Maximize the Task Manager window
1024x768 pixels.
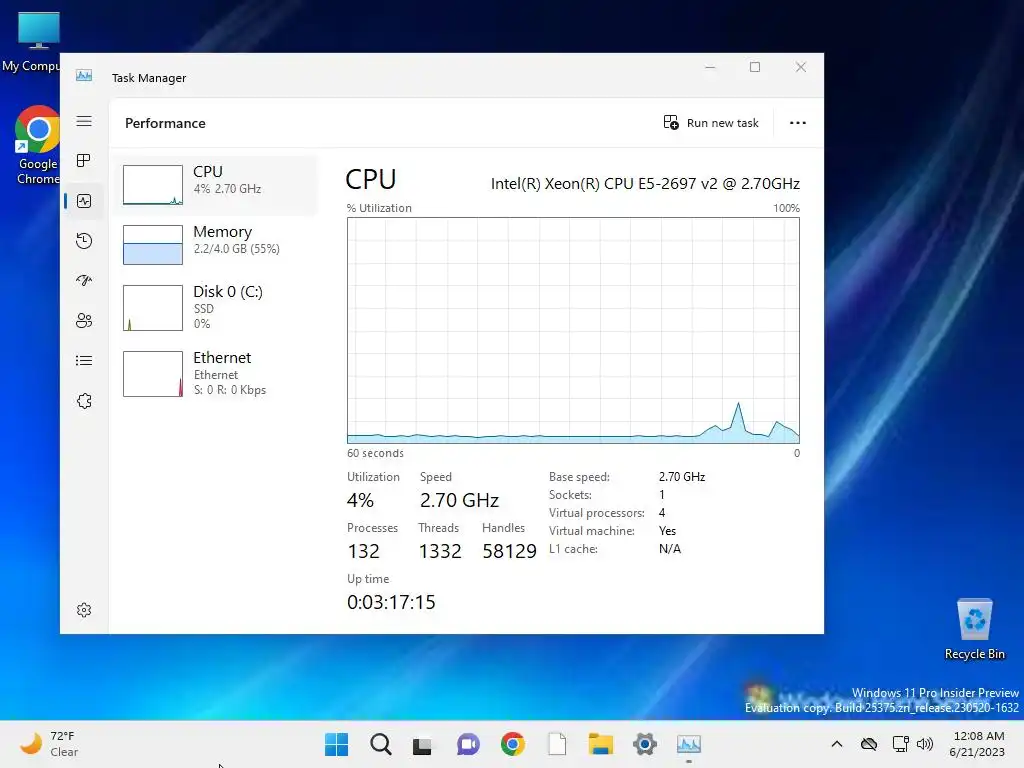pos(755,67)
